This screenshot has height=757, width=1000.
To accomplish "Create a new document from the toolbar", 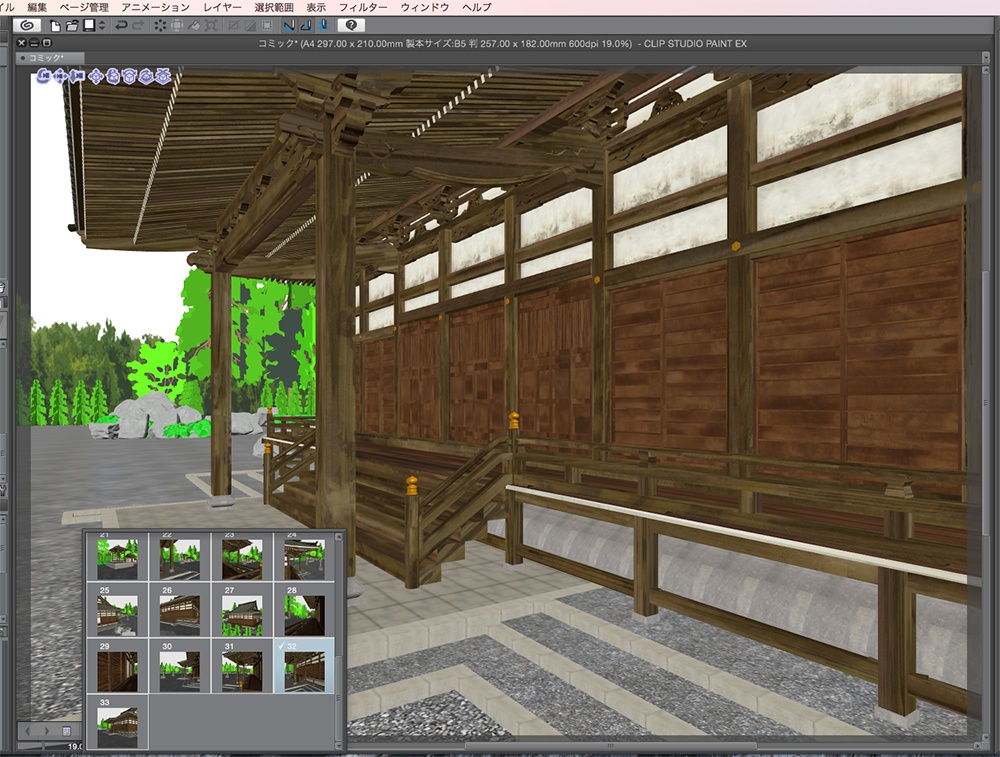I will coord(55,26).
